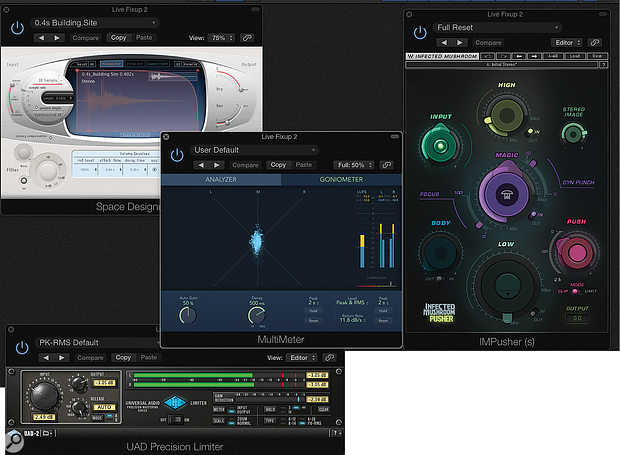Screen dimensions: 620x455
Task: Switch to the Goniometer tab
Action: coord(341,179)
